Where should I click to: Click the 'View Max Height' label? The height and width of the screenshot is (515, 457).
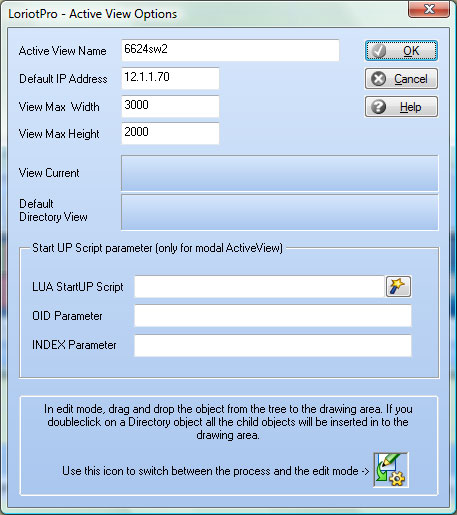click(59, 134)
